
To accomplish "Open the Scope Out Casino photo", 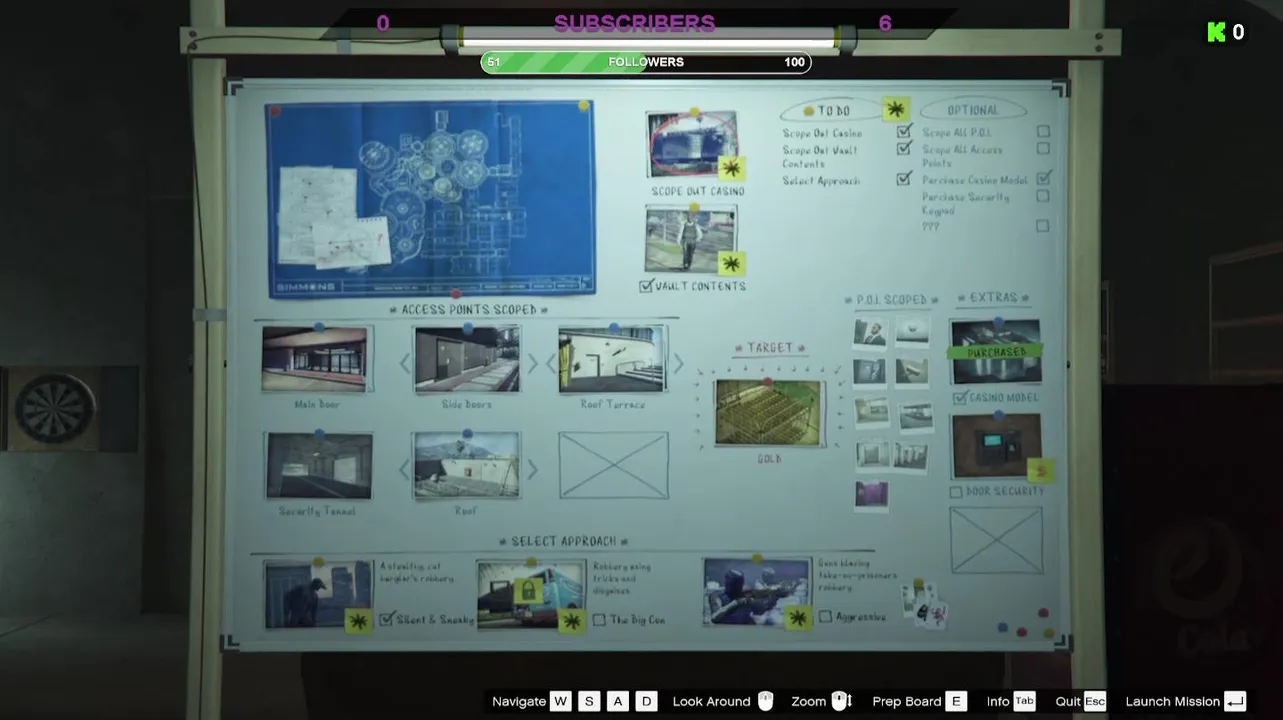I will tap(693, 145).
